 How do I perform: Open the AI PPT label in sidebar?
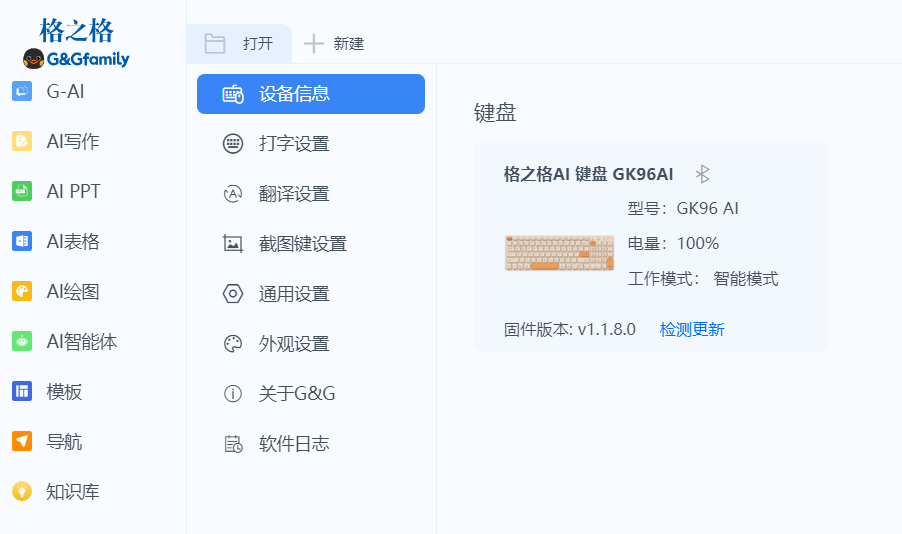[x=73, y=191]
